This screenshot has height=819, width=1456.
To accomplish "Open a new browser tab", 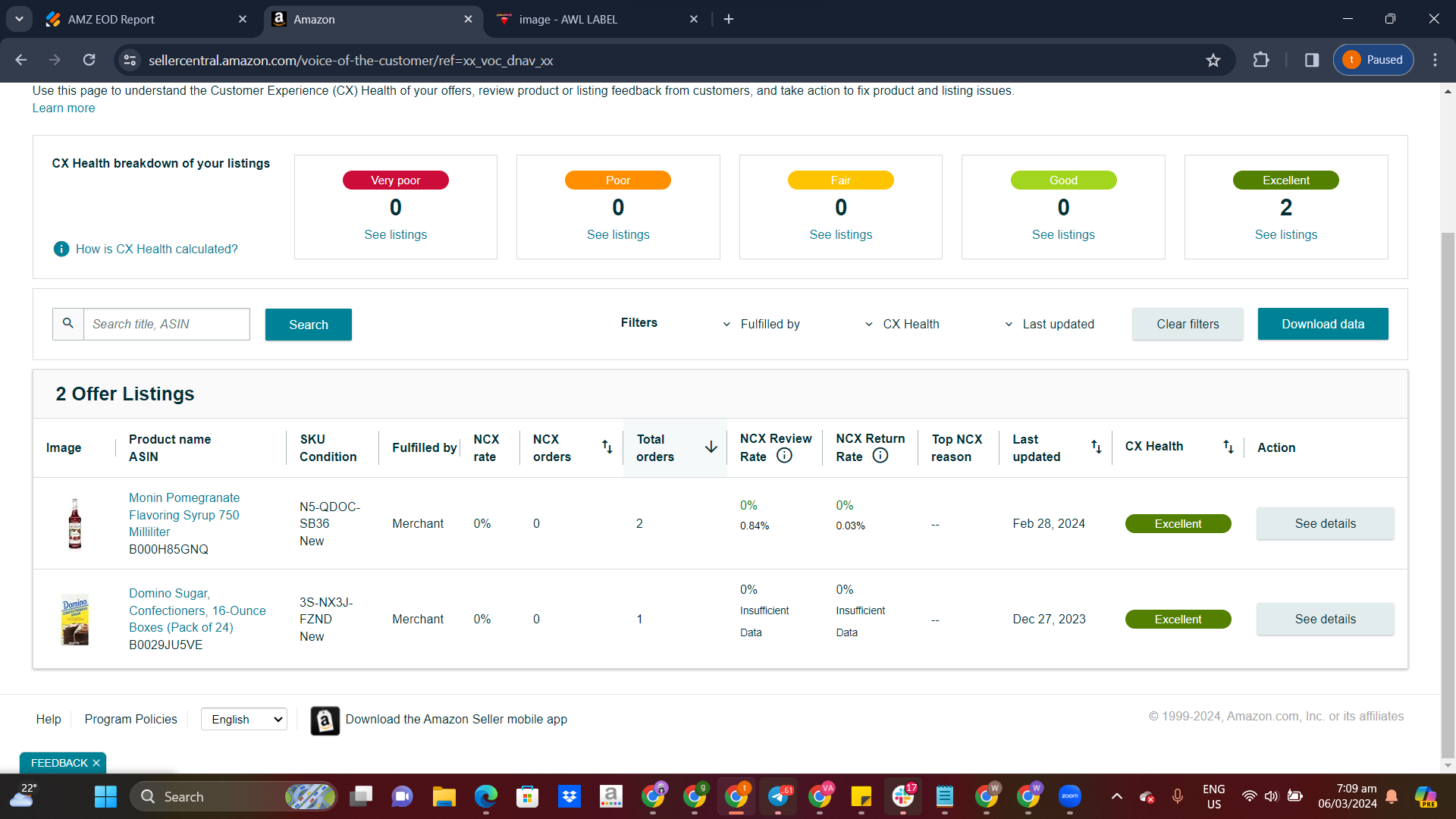I will click(729, 19).
